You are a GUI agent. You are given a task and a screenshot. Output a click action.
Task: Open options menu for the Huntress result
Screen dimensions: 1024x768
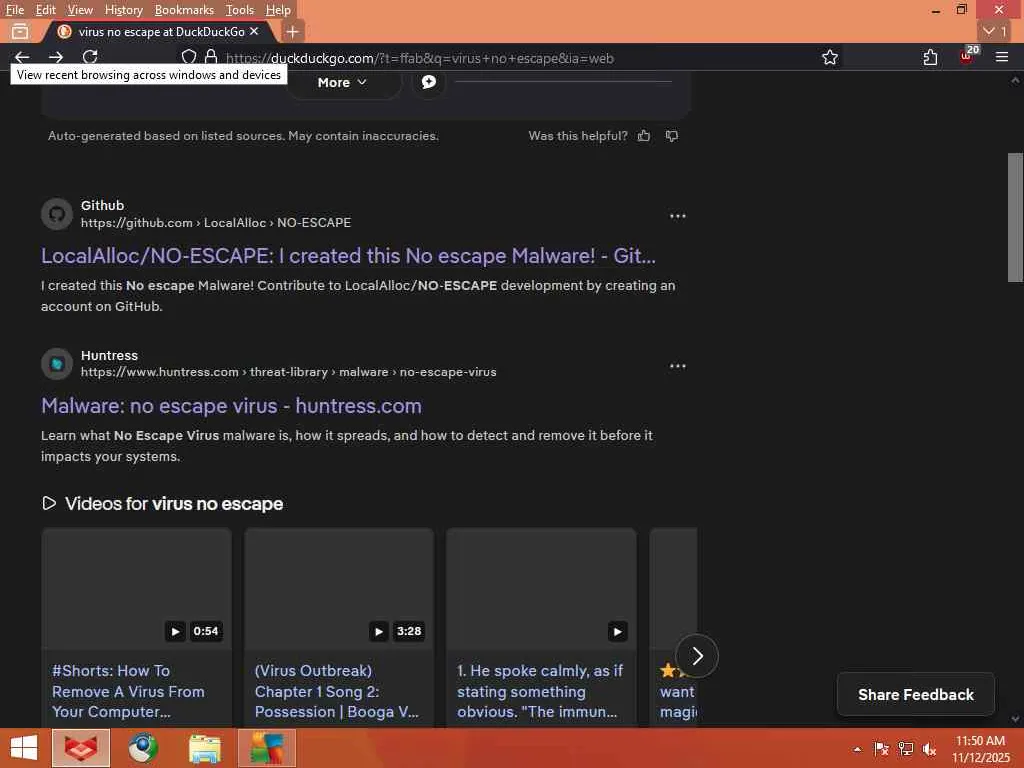click(678, 366)
